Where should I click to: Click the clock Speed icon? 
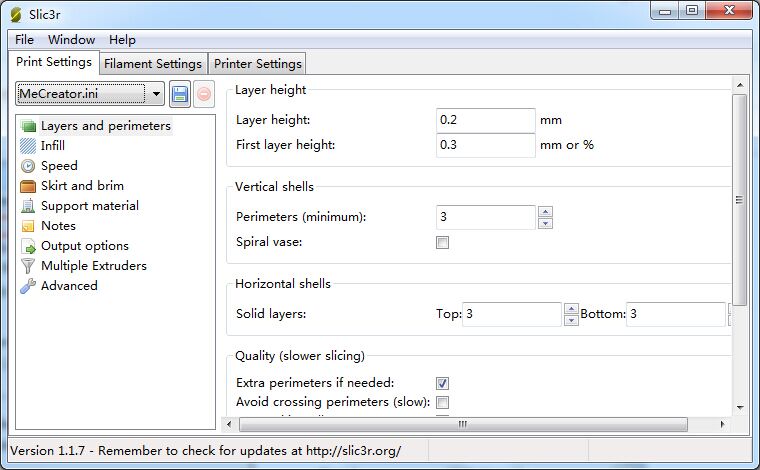[x=28, y=166]
